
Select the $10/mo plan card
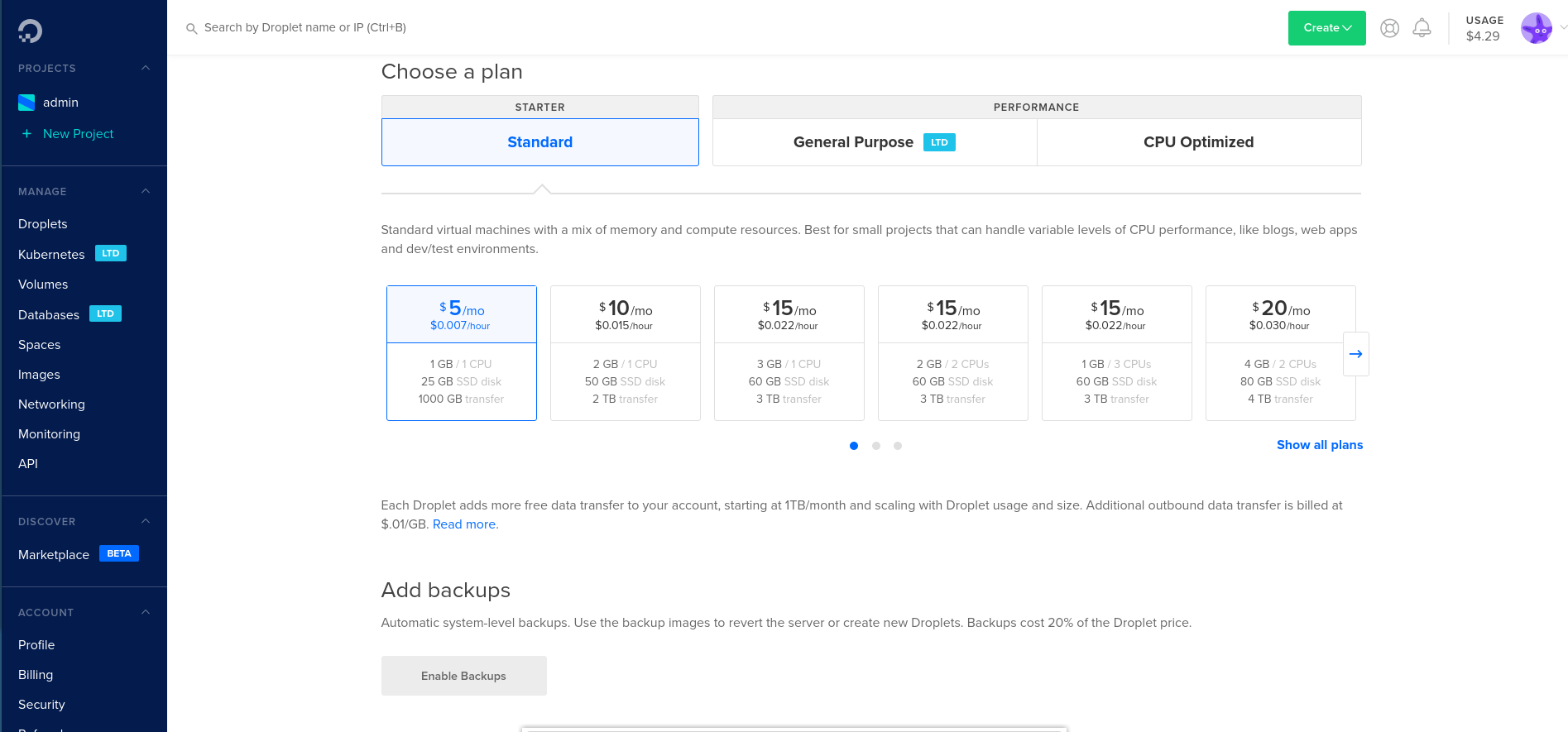(x=626, y=353)
